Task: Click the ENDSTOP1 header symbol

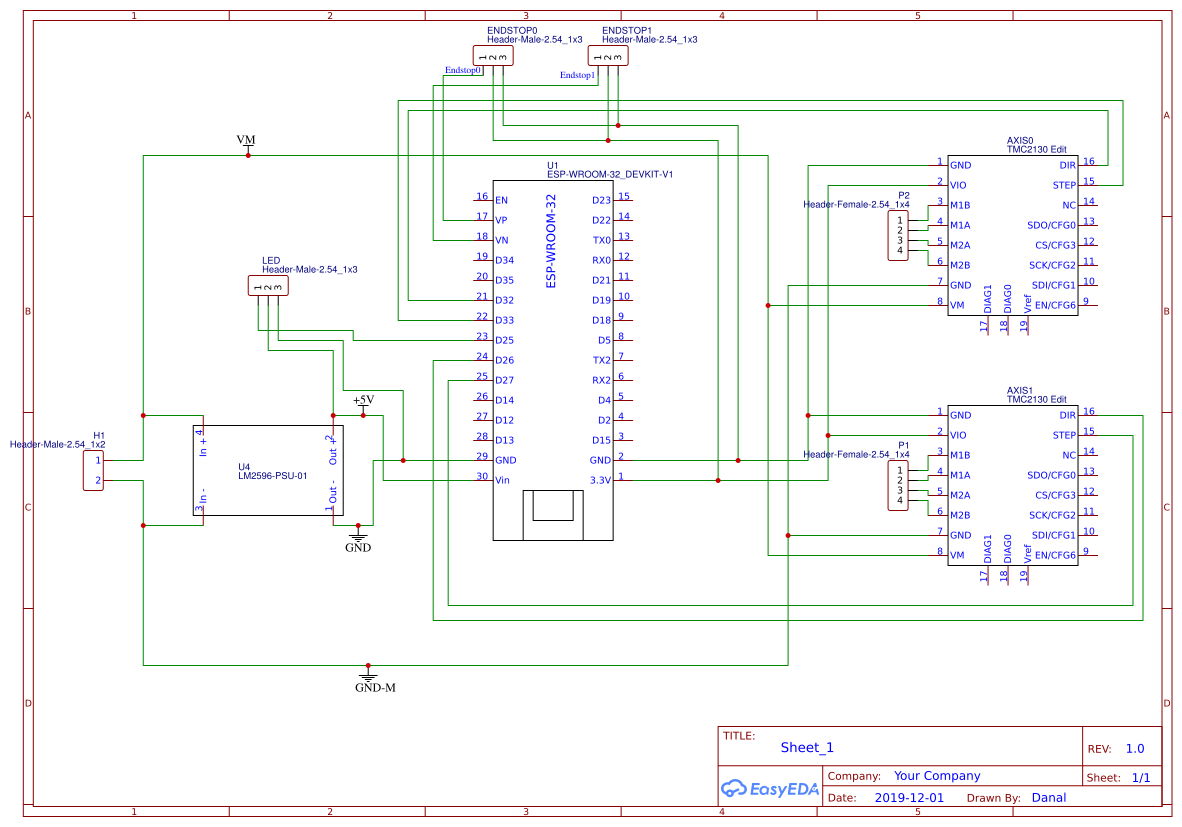Action: (610, 55)
